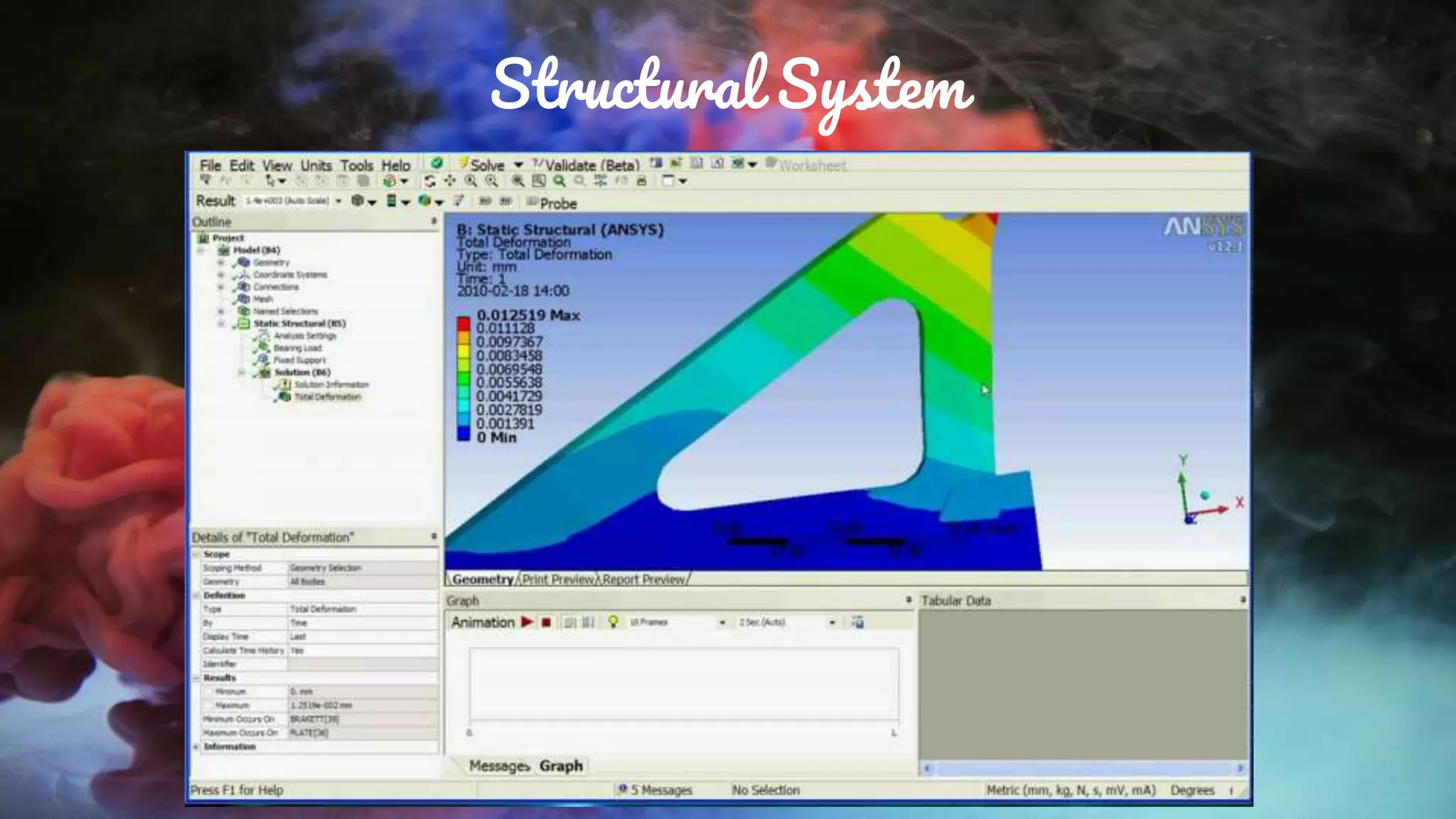The image size is (1456, 819).
Task: Click the green checkmark icon near Solve
Action: tap(437, 164)
